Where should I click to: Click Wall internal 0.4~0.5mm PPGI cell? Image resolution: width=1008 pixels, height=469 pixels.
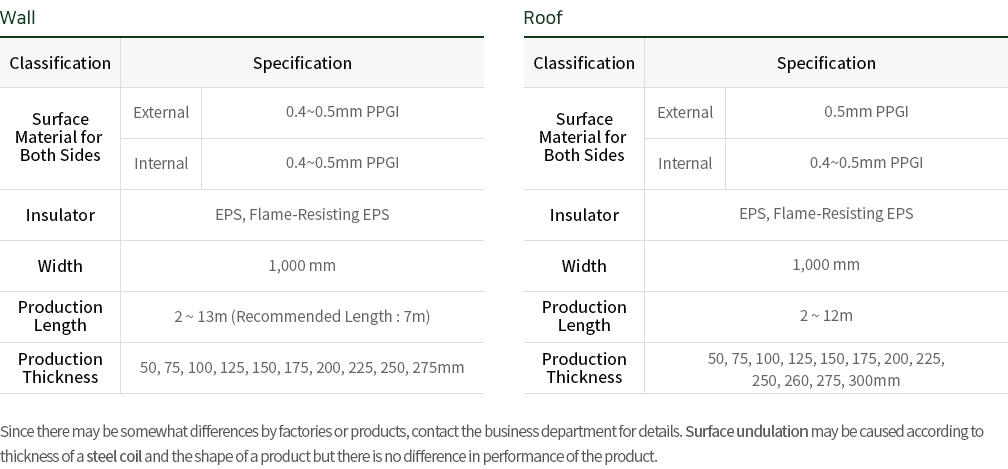coord(342,163)
